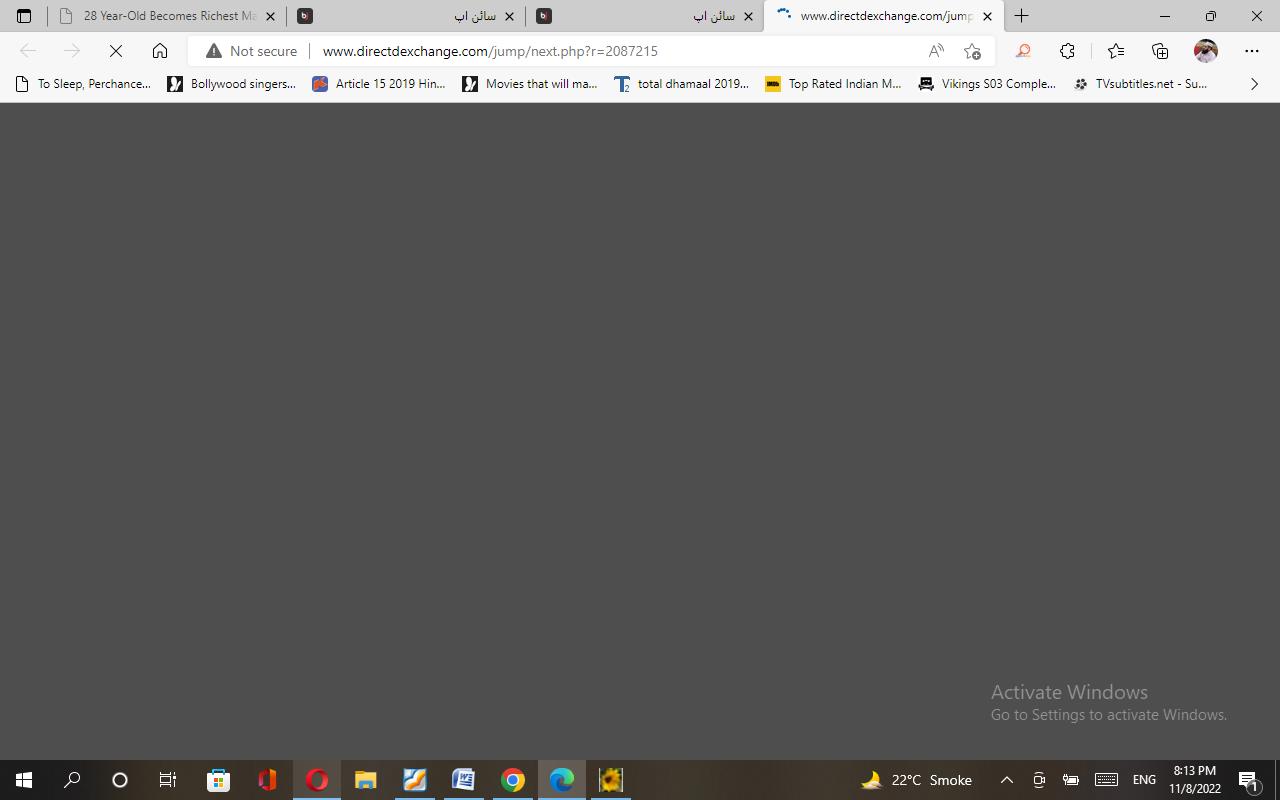Open the Extensions puzzle icon

(x=1067, y=51)
